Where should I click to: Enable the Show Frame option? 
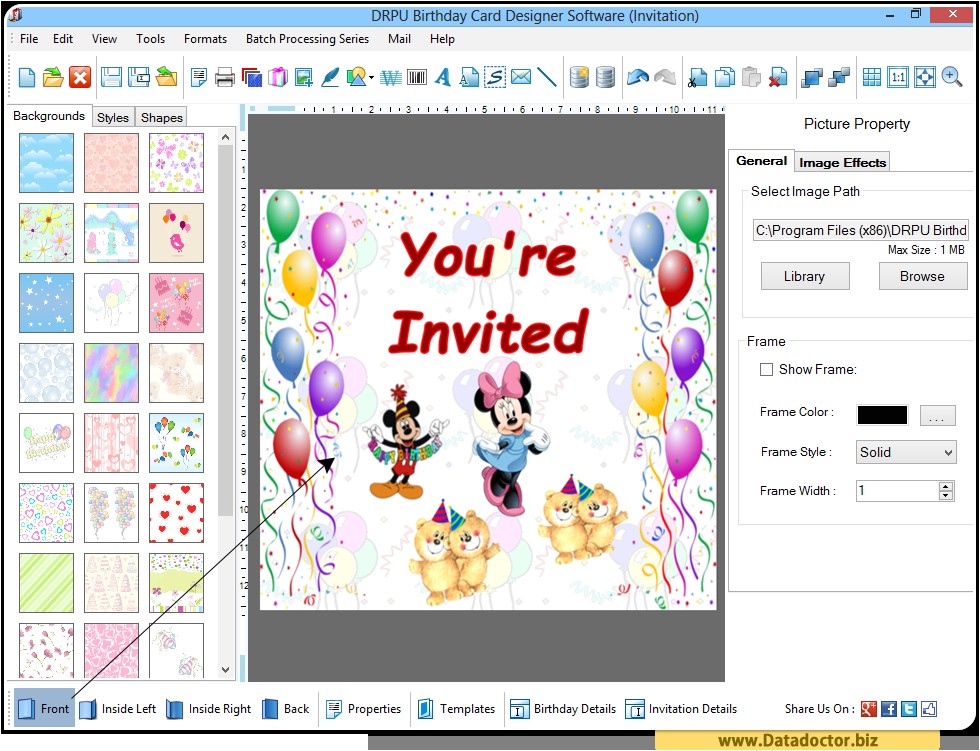tap(766, 369)
